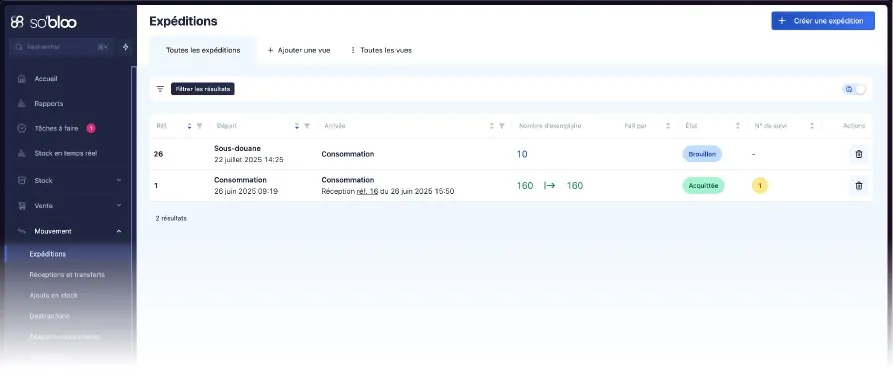Click the Tâches à faire check icon
This screenshot has height=387, width=893.
coord(22,129)
